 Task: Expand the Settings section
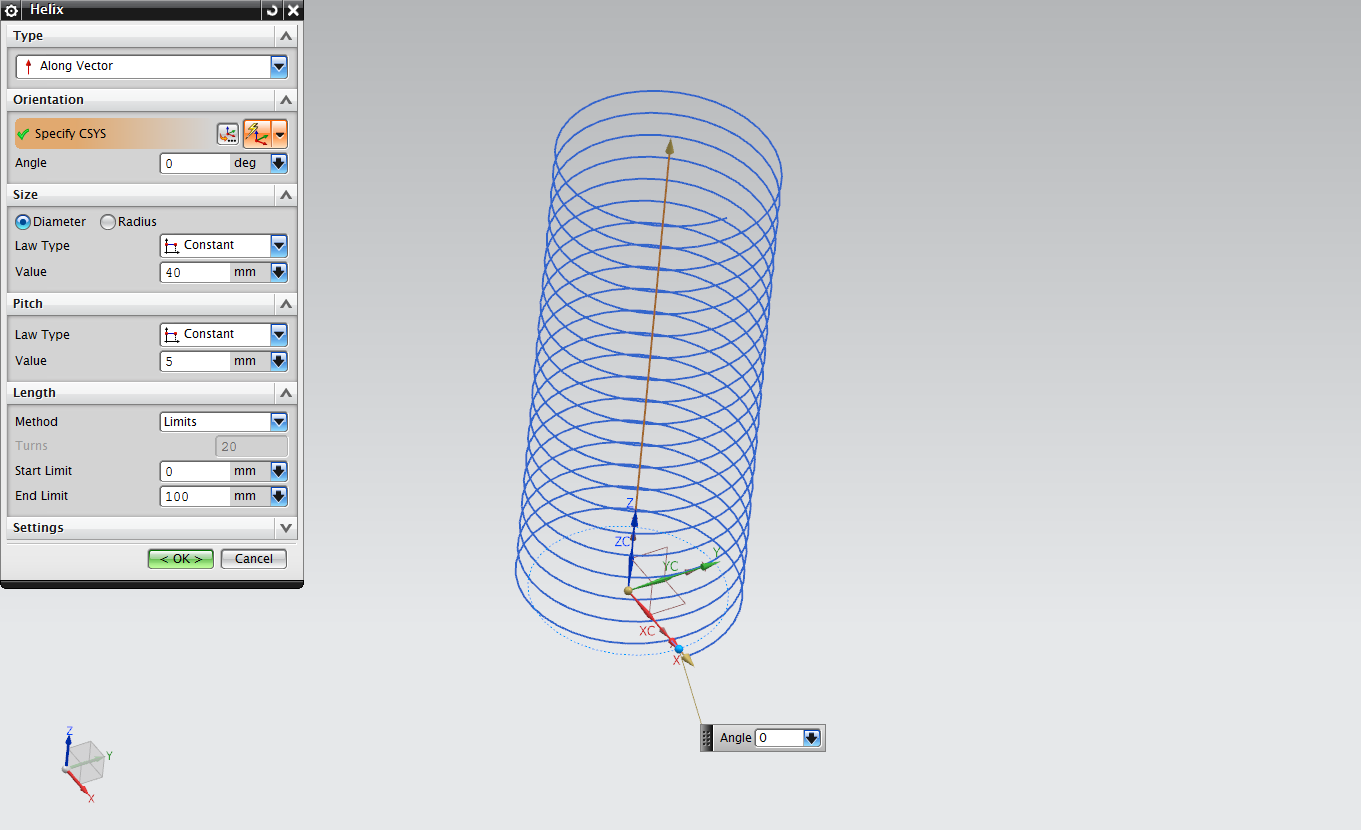(x=286, y=528)
